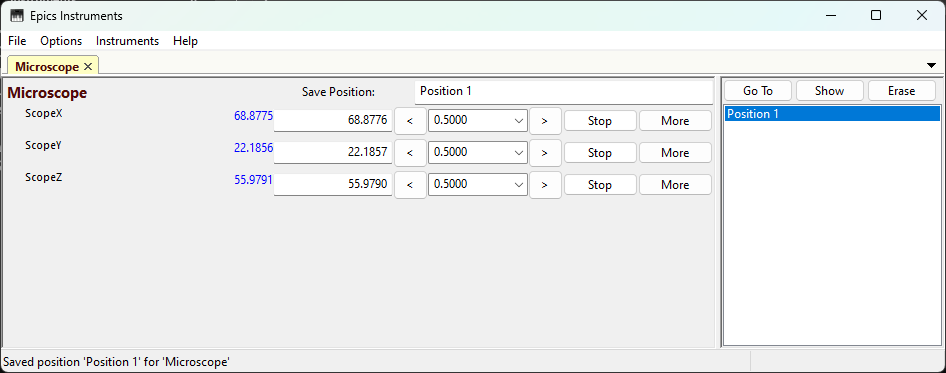
Task: Click the ScopeX position input field
Action: click(333, 121)
